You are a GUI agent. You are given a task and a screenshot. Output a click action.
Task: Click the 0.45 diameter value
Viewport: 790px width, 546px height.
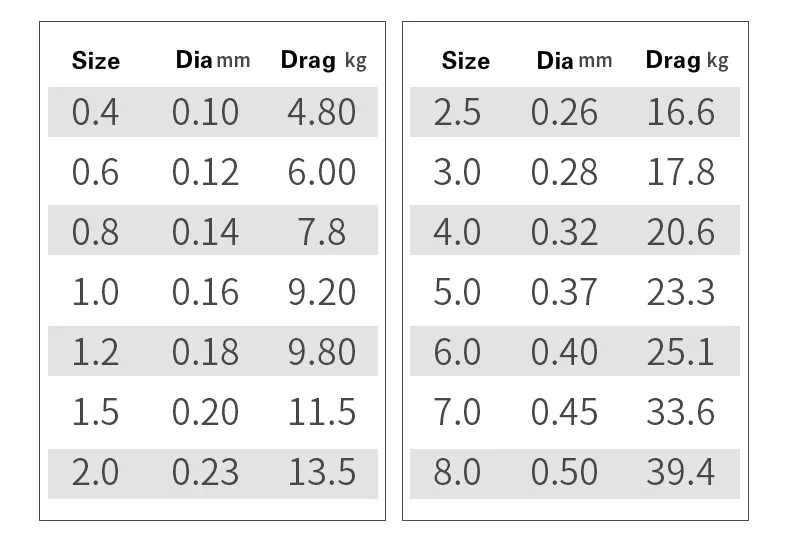click(564, 412)
